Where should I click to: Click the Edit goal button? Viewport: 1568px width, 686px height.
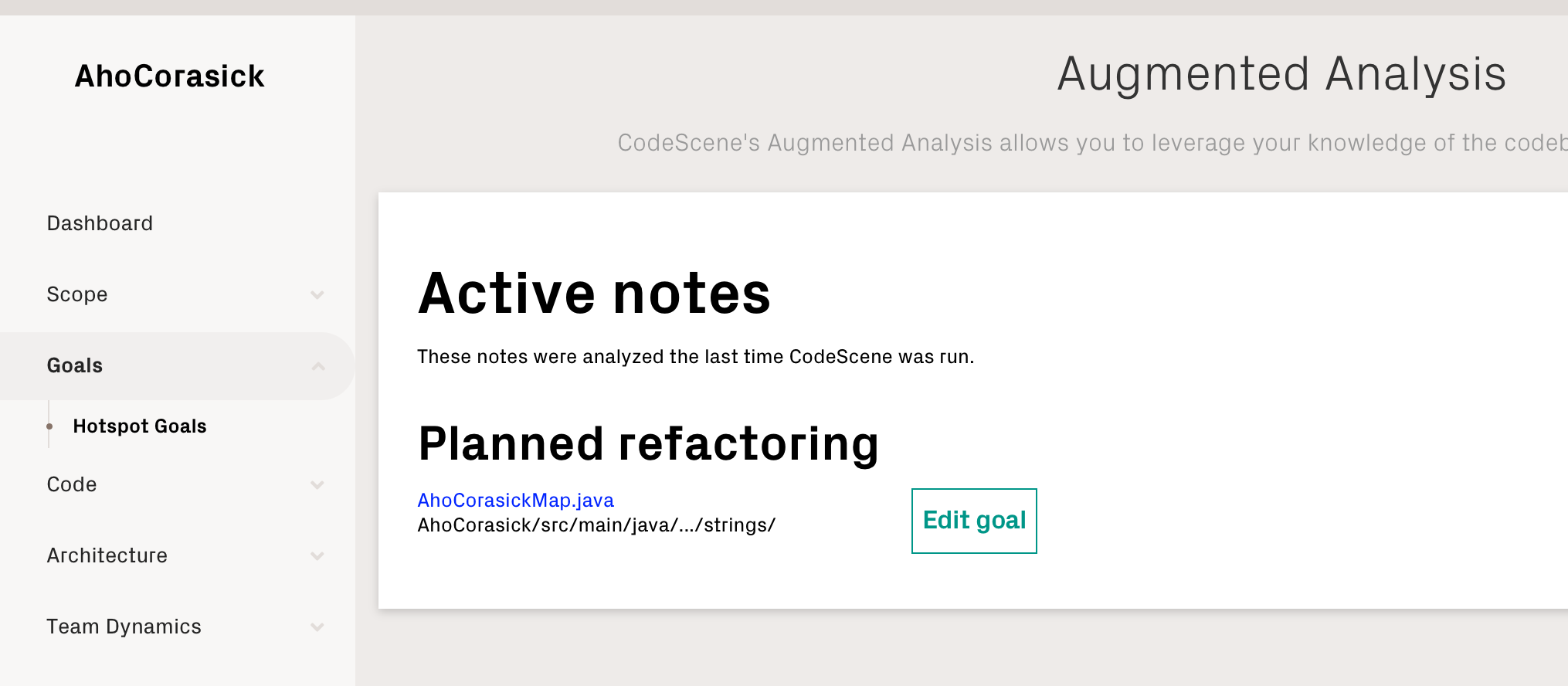point(974,521)
